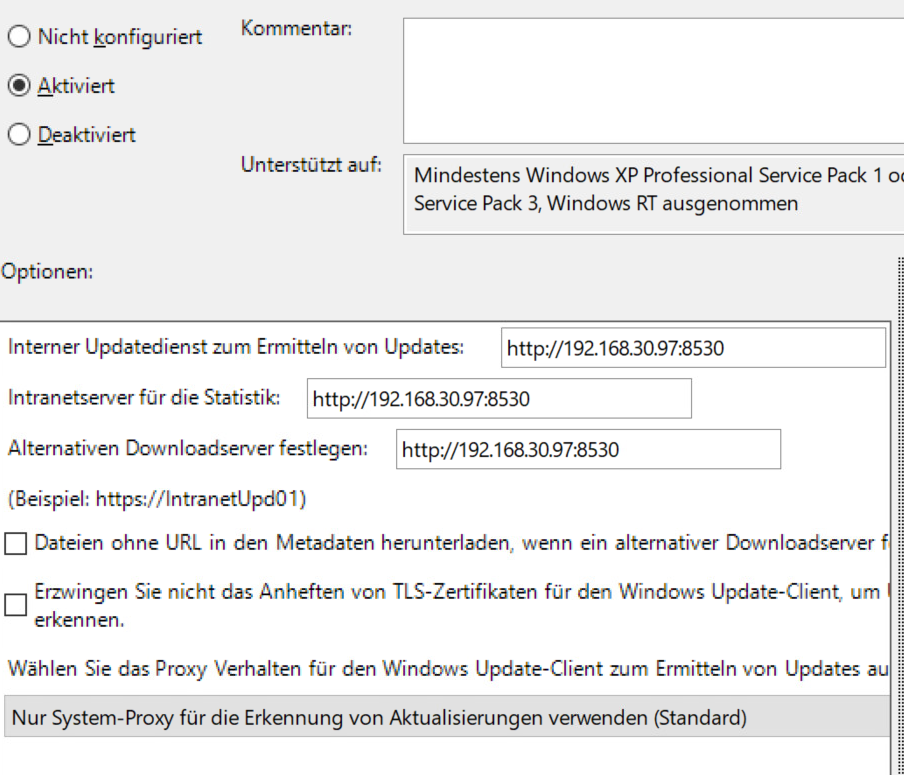Click the 'Optionen:' heading

[47, 271]
